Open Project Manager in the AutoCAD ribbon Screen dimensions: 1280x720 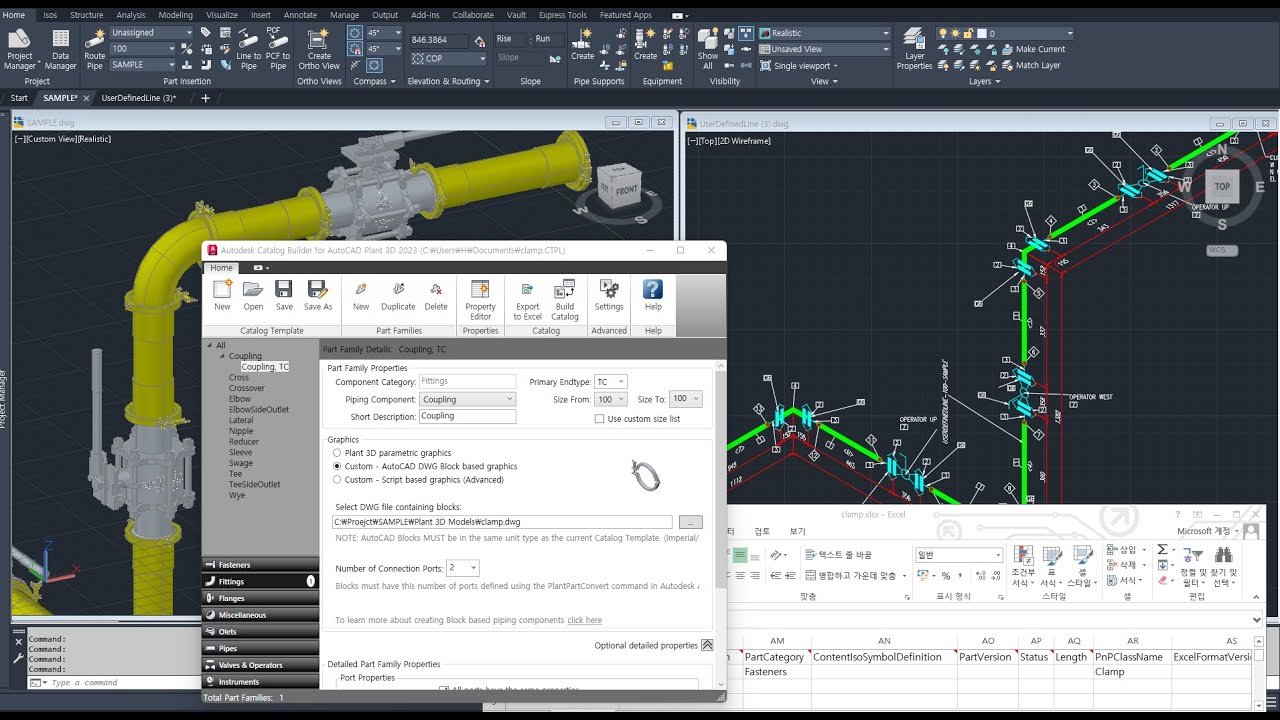coord(20,48)
